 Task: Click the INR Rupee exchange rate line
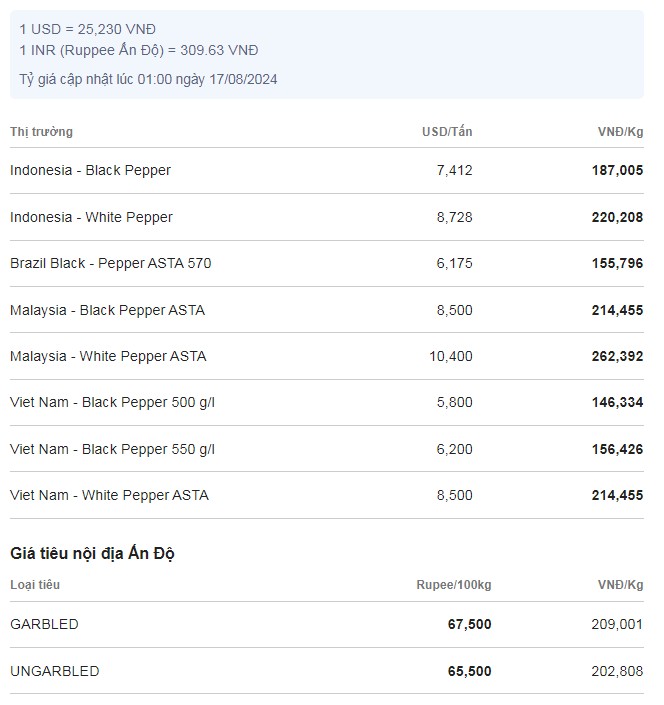(138, 50)
